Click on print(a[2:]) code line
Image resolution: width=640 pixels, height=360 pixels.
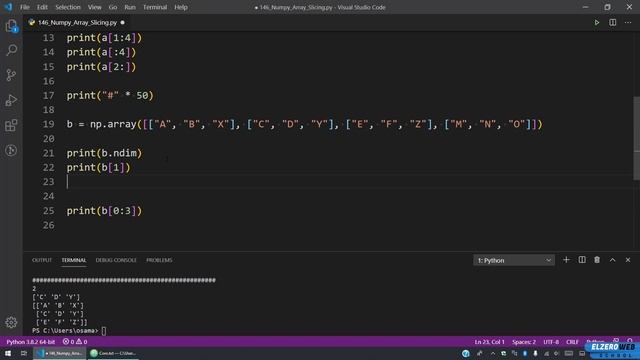101,67
